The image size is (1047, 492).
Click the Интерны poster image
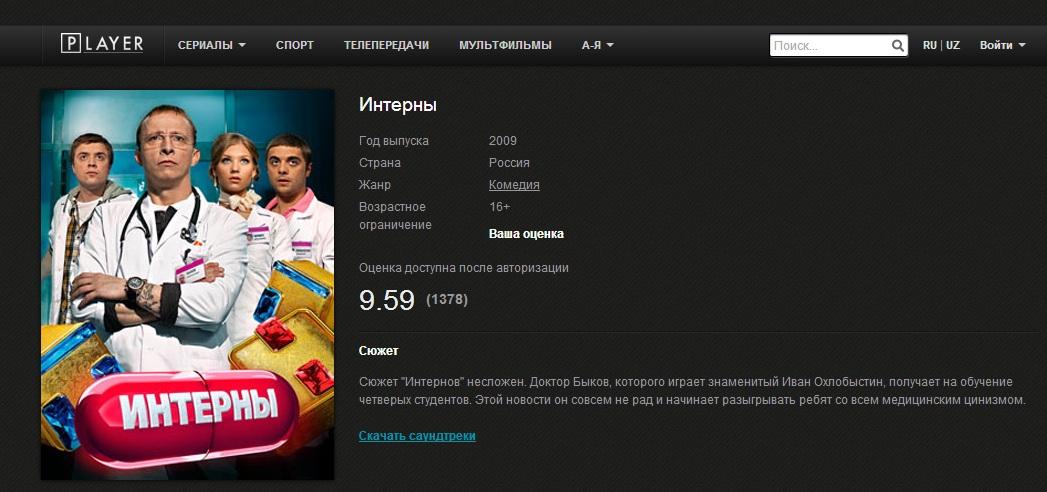point(188,285)
